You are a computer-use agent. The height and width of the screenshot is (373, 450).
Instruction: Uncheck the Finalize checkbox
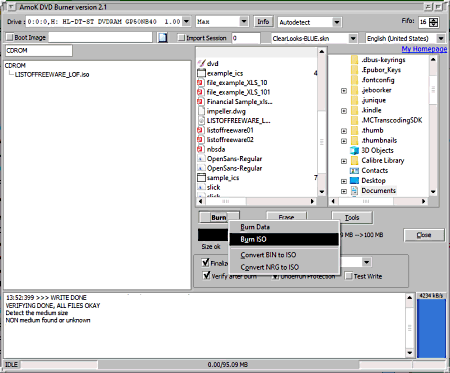(x=206, y=263)
